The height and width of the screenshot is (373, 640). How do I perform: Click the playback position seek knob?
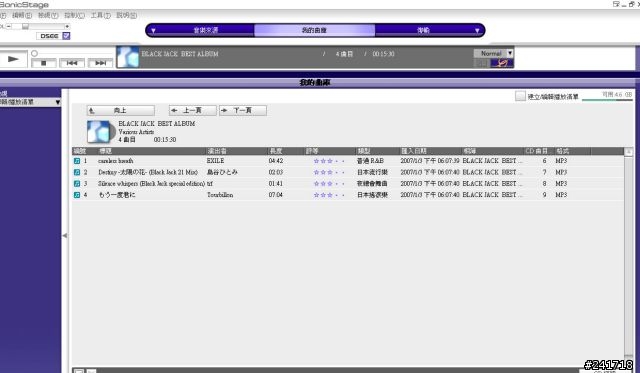click(x=35, y=53)
